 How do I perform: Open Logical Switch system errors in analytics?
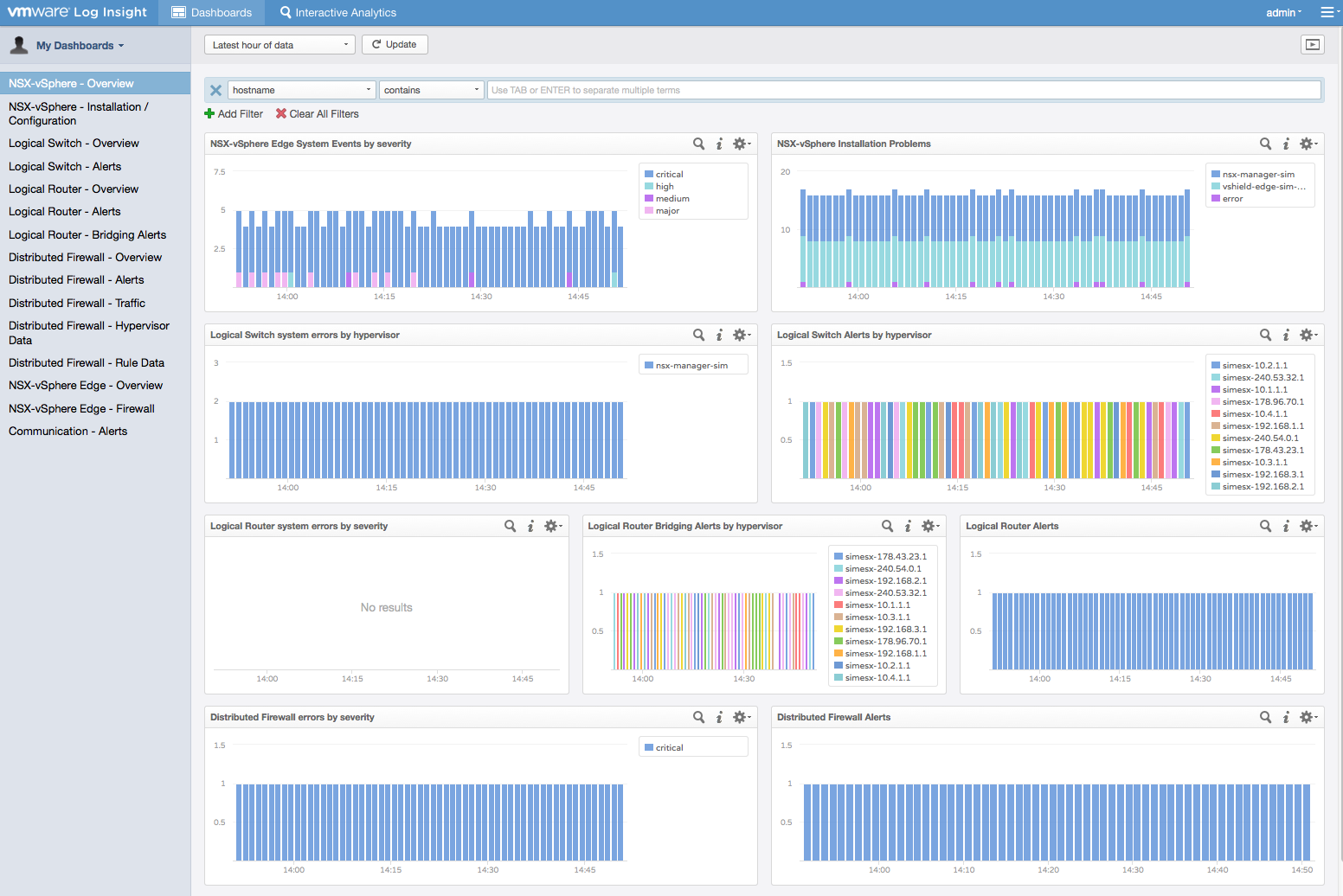[x=698, y=335]
